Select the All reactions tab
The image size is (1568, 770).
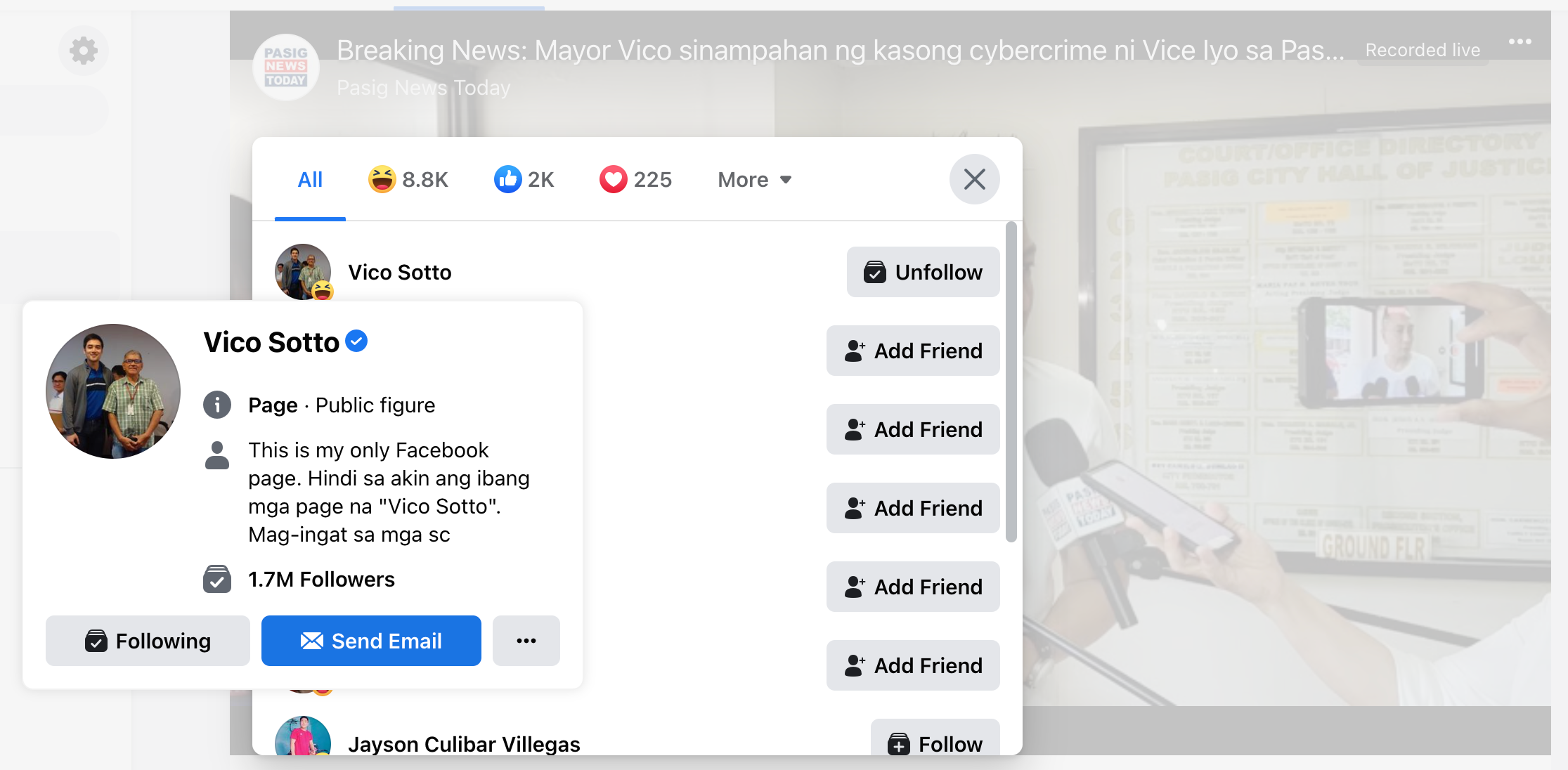[310, 180]
